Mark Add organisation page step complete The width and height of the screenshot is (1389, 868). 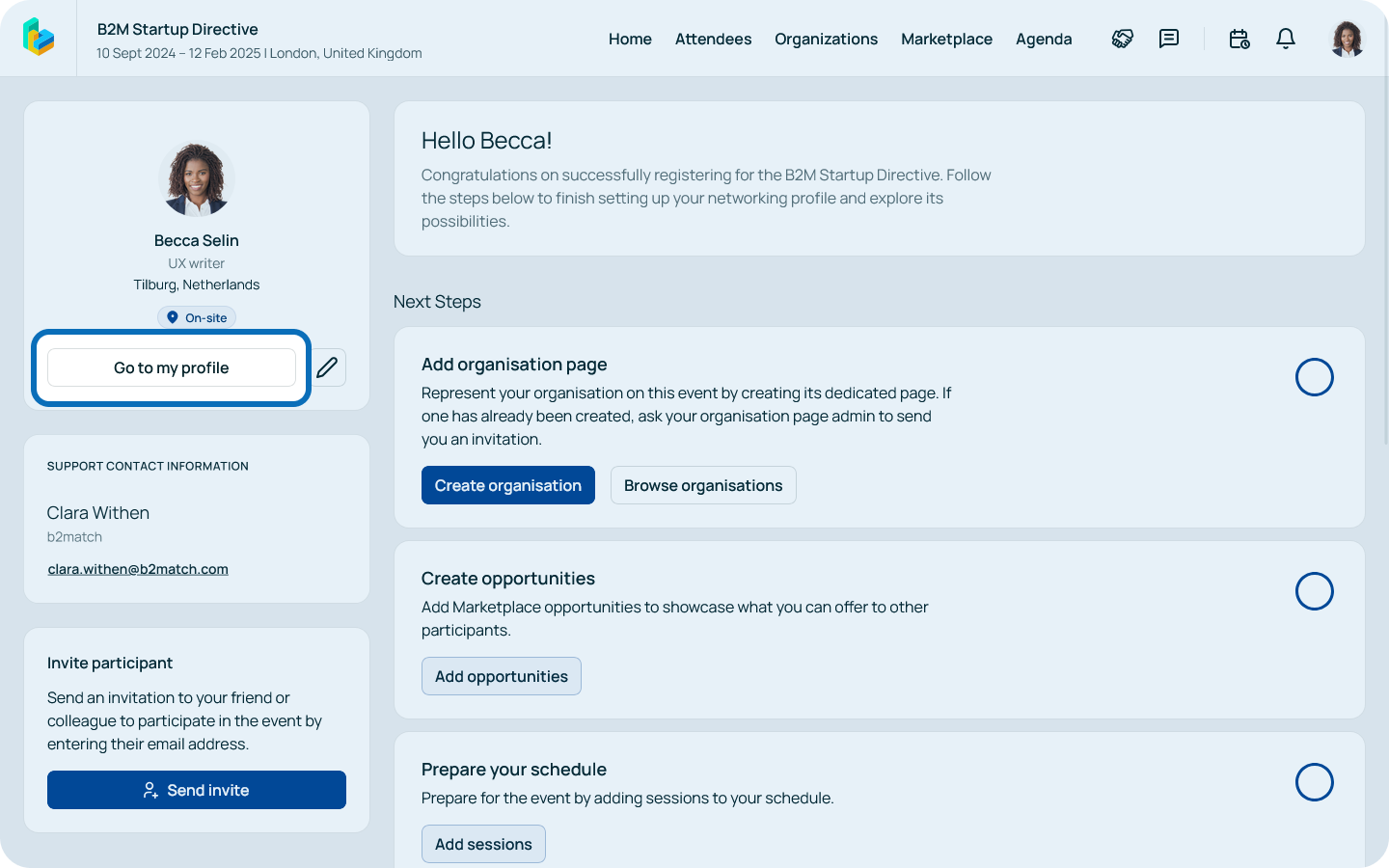tap(1314, 377)
